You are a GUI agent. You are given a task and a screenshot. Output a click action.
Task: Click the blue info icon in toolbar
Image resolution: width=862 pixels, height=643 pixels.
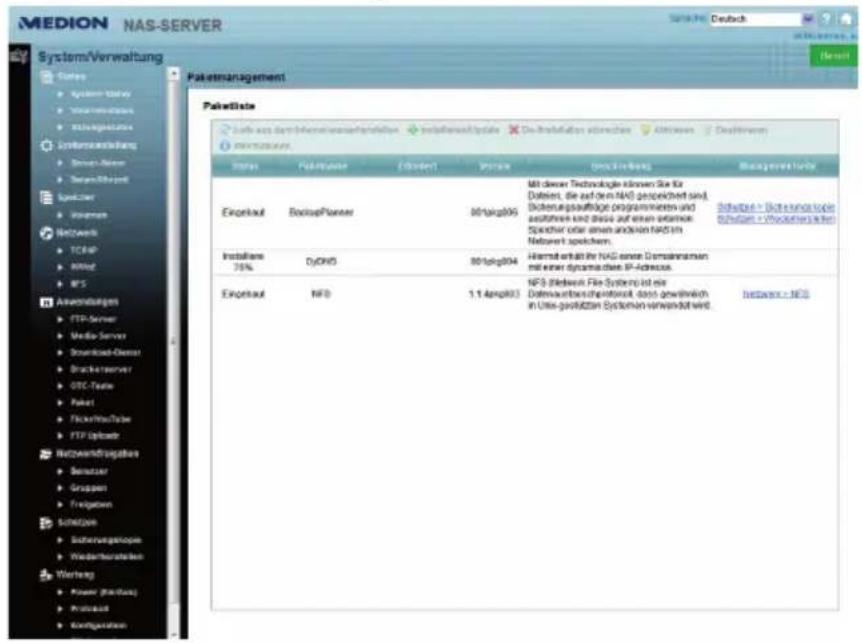(225, 146)
